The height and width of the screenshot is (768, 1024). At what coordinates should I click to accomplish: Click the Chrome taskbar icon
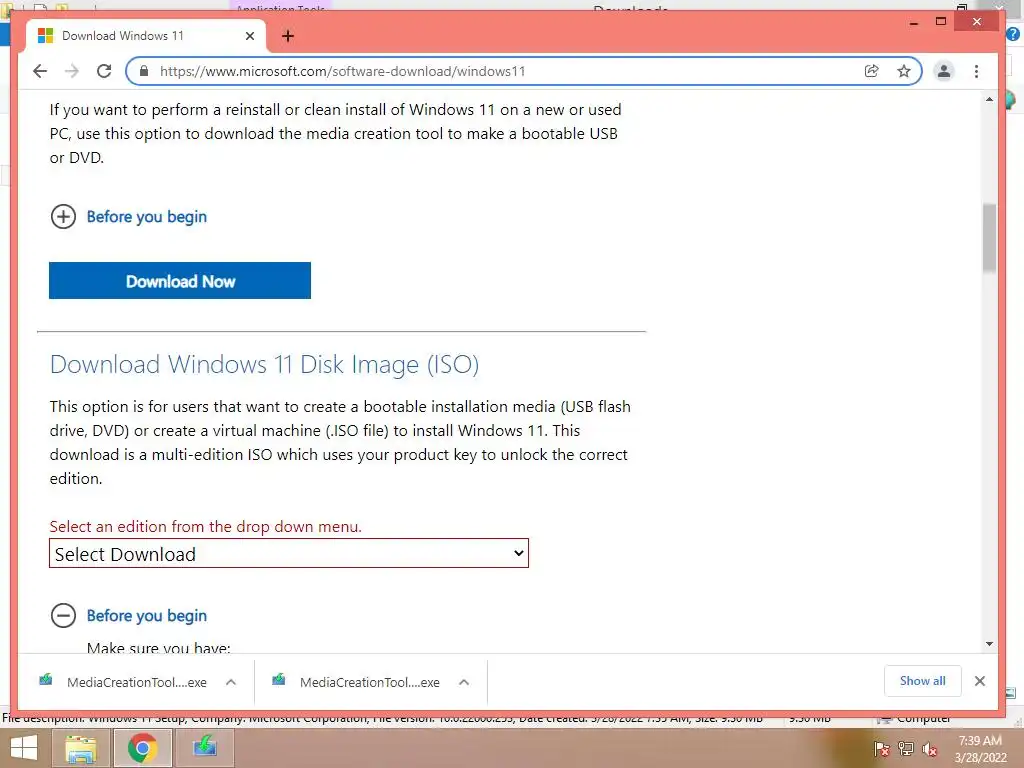pyautogui.click(x=142, y=748)
